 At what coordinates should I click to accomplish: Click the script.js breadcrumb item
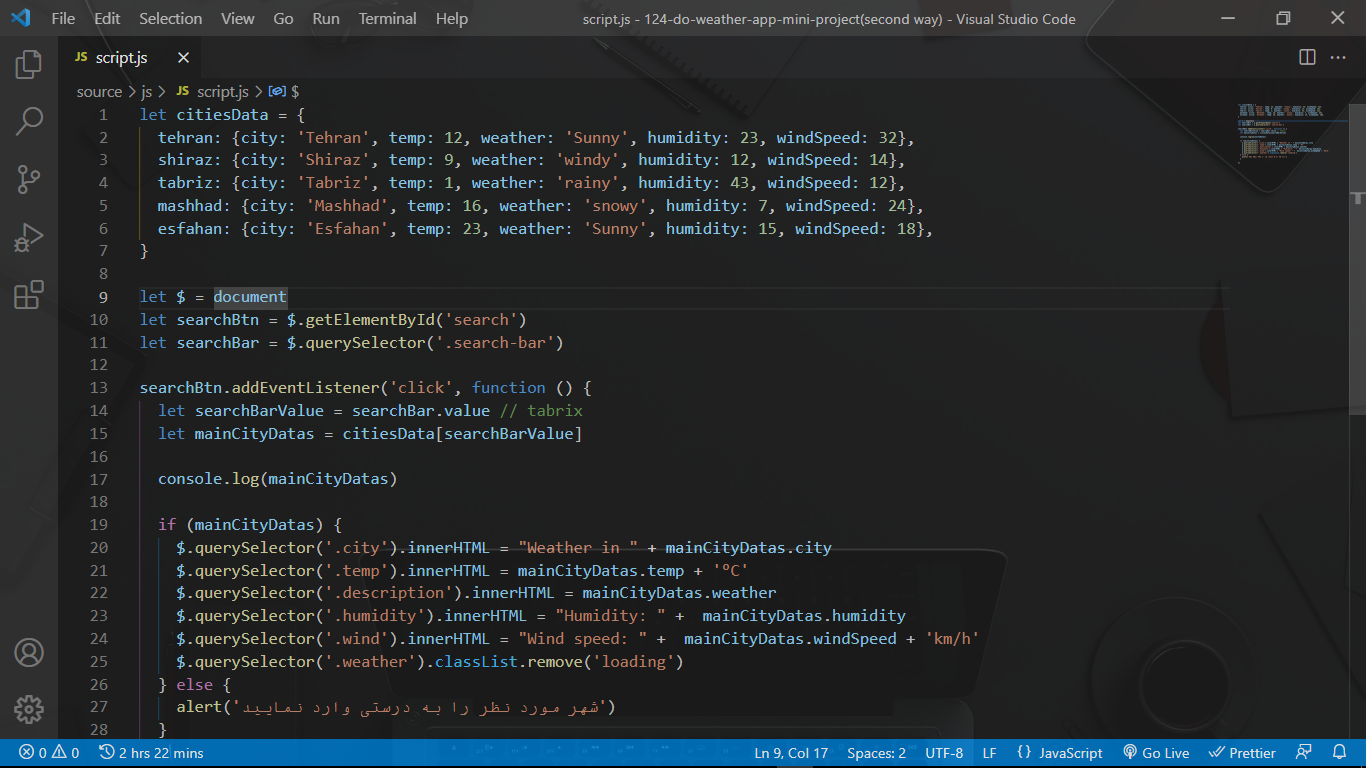pos(212,91)
